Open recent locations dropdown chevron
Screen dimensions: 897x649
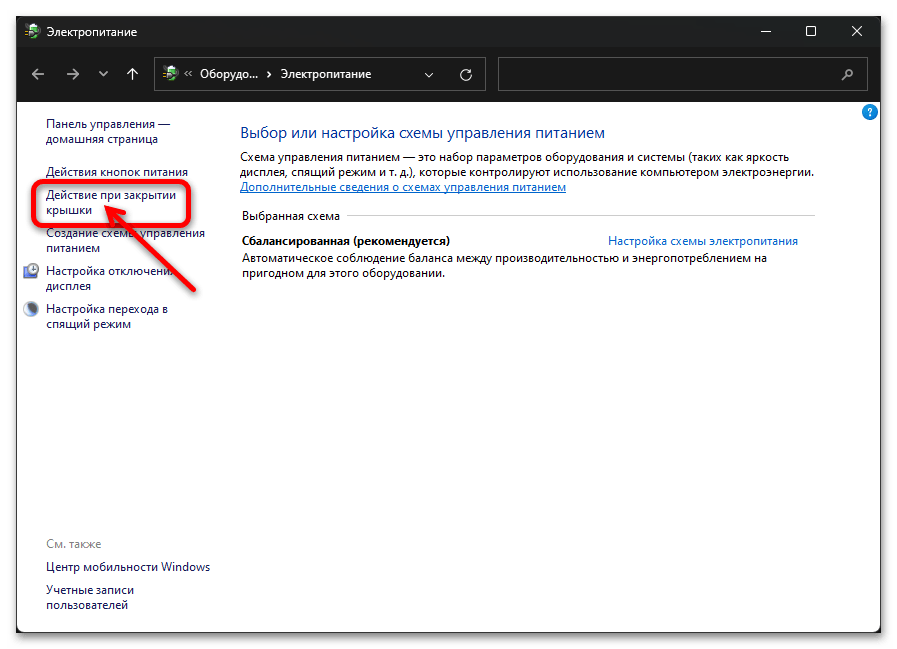[103, 74]
